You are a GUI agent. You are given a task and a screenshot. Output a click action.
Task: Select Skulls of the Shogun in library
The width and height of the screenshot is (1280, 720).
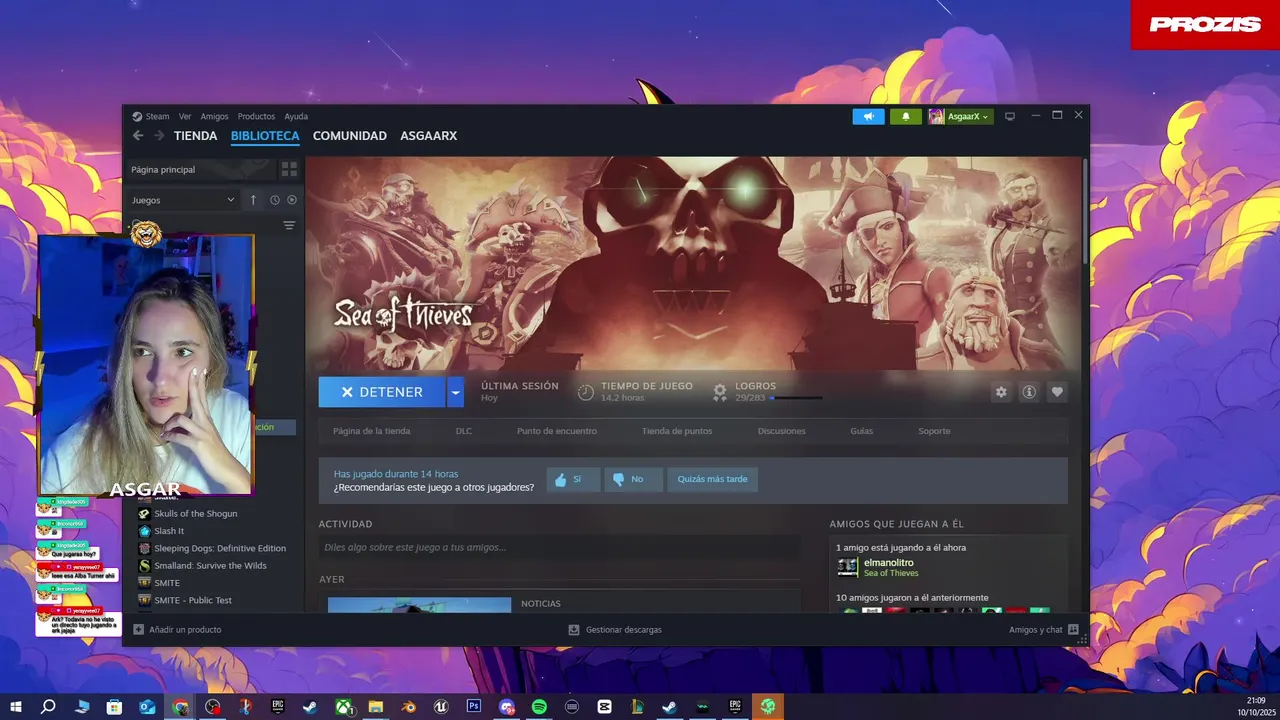[195, 513]
